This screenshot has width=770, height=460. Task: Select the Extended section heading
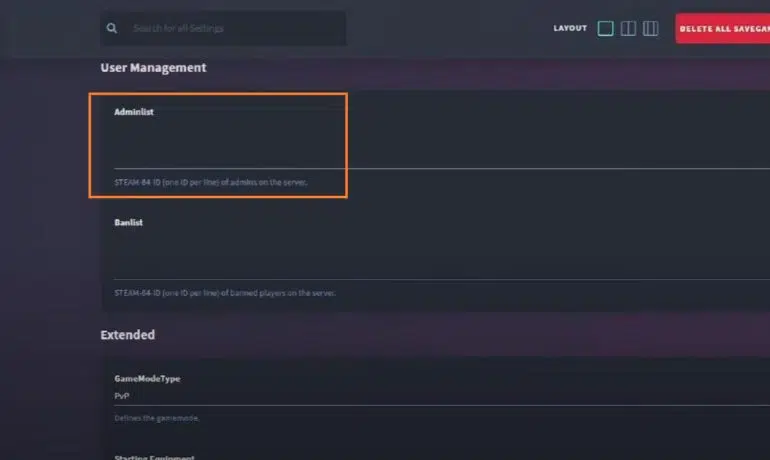tap(128, 335)
